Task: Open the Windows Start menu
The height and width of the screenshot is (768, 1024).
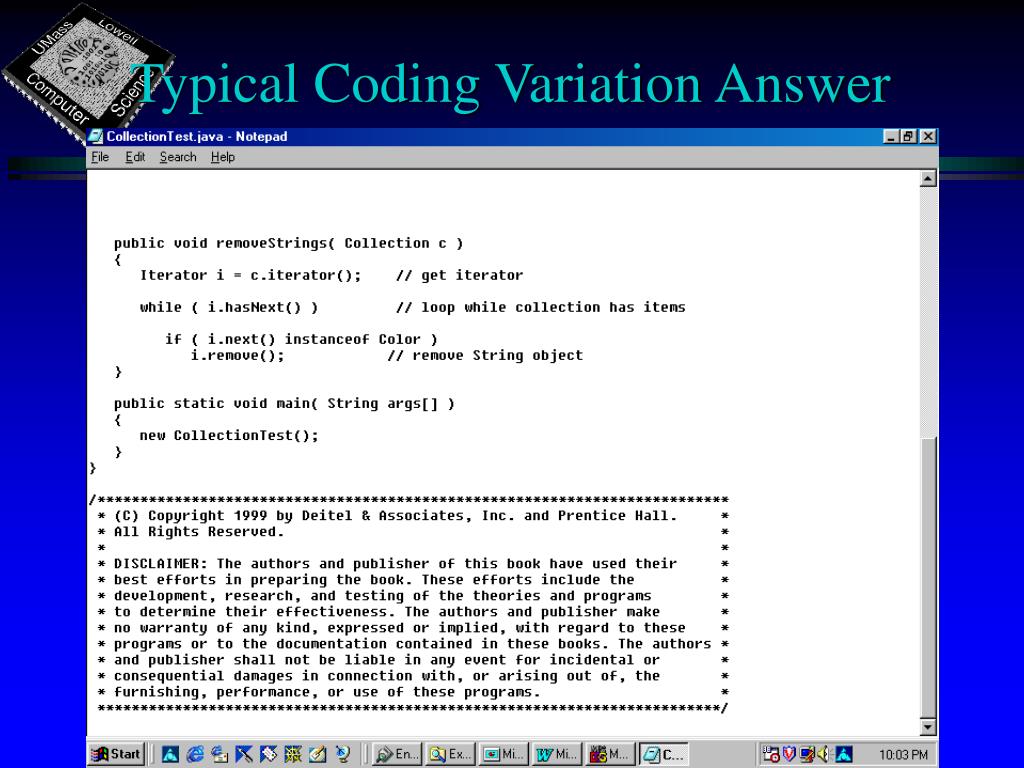Action: tap(116, 754)
